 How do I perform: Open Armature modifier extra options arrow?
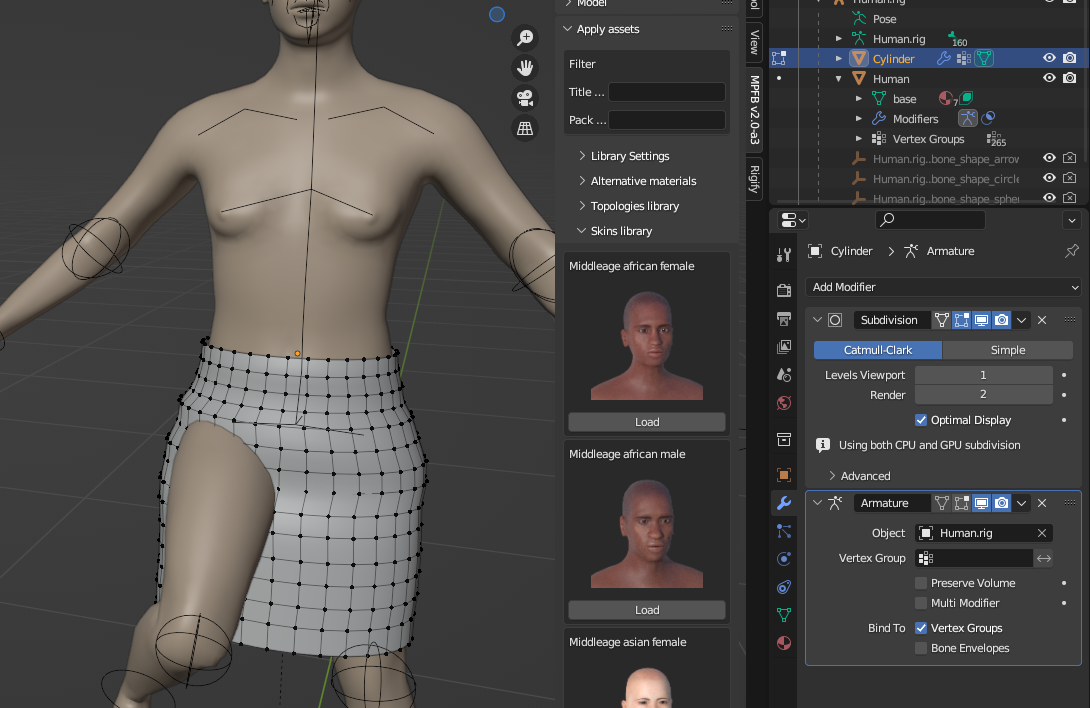click(x=1021, y=503)
